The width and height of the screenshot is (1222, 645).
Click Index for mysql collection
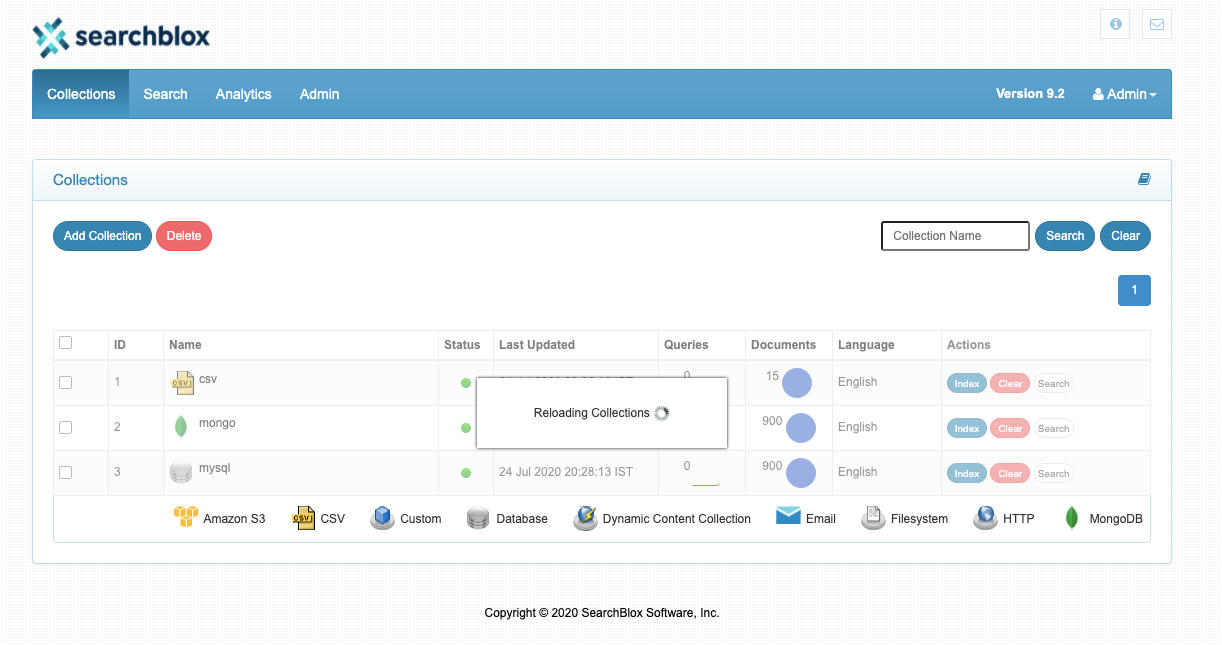pyautogui.click(x=967, y=473)
